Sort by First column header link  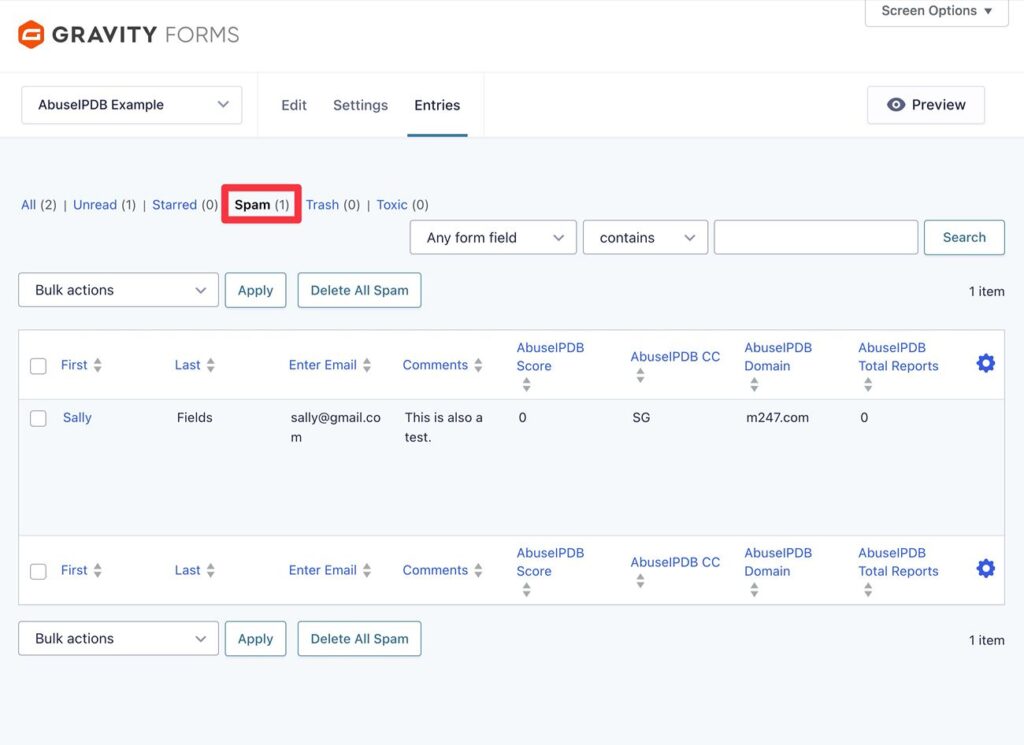(74, 365)
